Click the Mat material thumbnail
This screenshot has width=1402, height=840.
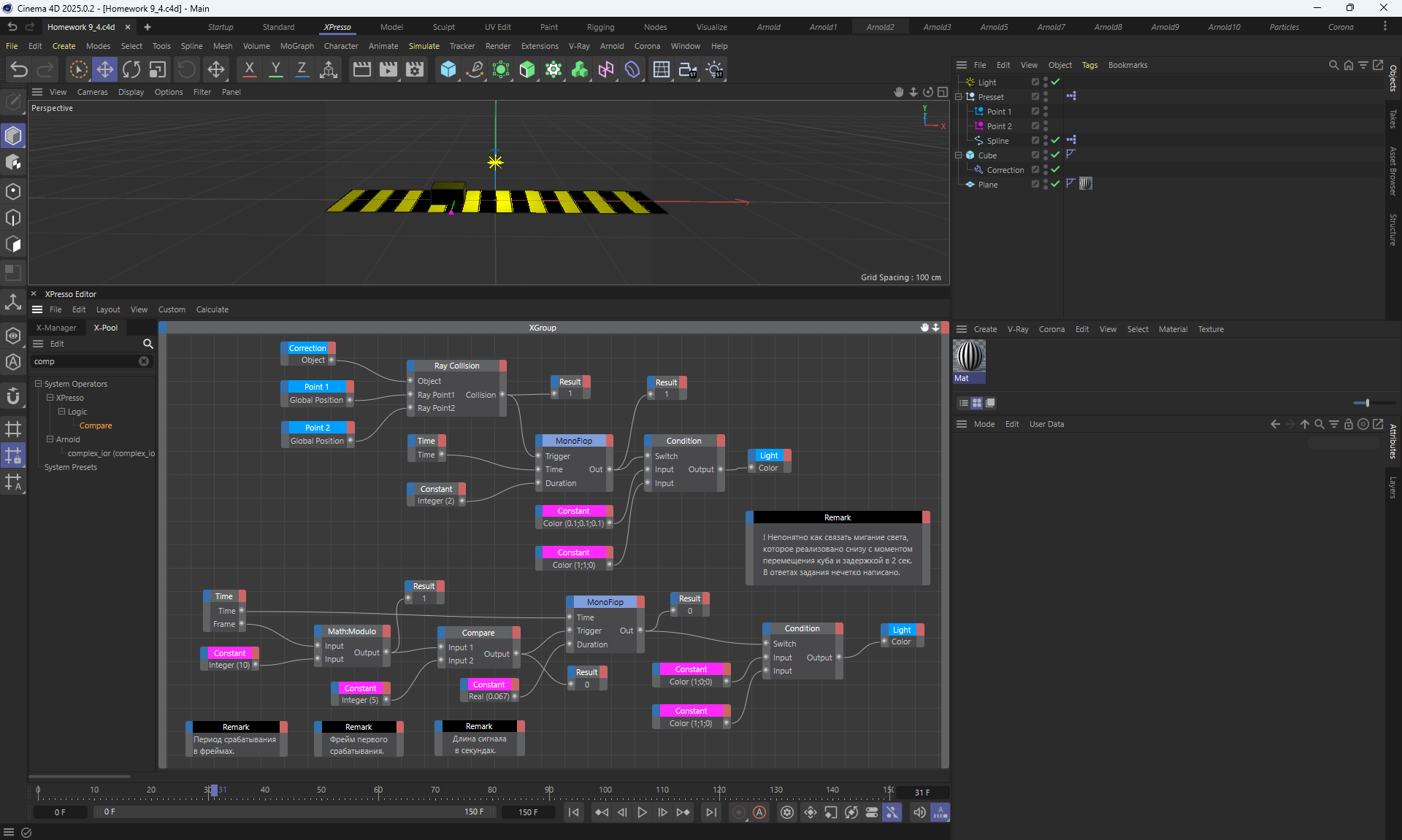tap(969, 357)
